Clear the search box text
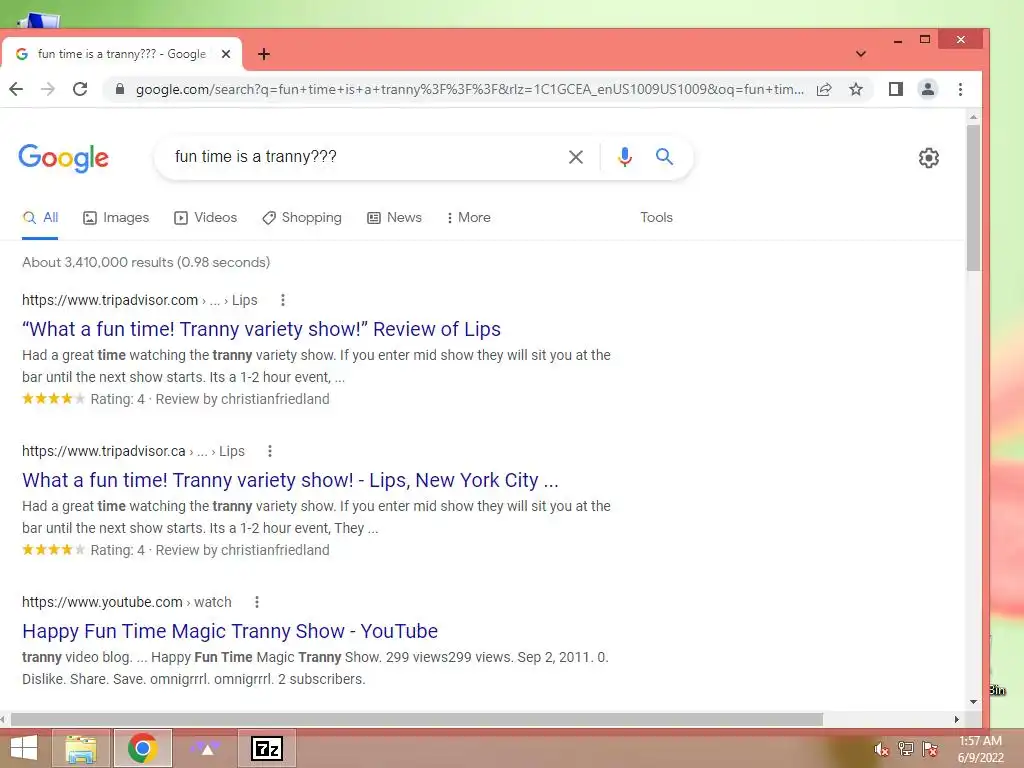Viewport: 1024px width, 768px height. pos(575,157)
